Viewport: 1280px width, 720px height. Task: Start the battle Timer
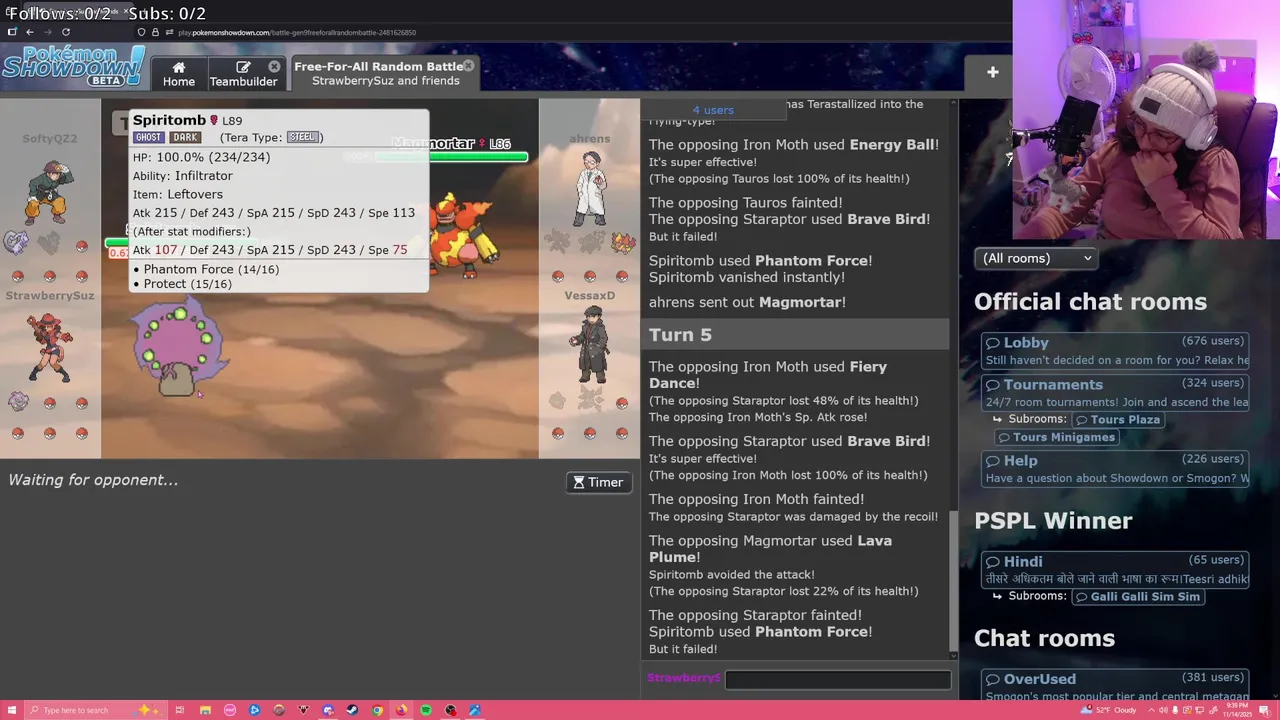(598, 482)
